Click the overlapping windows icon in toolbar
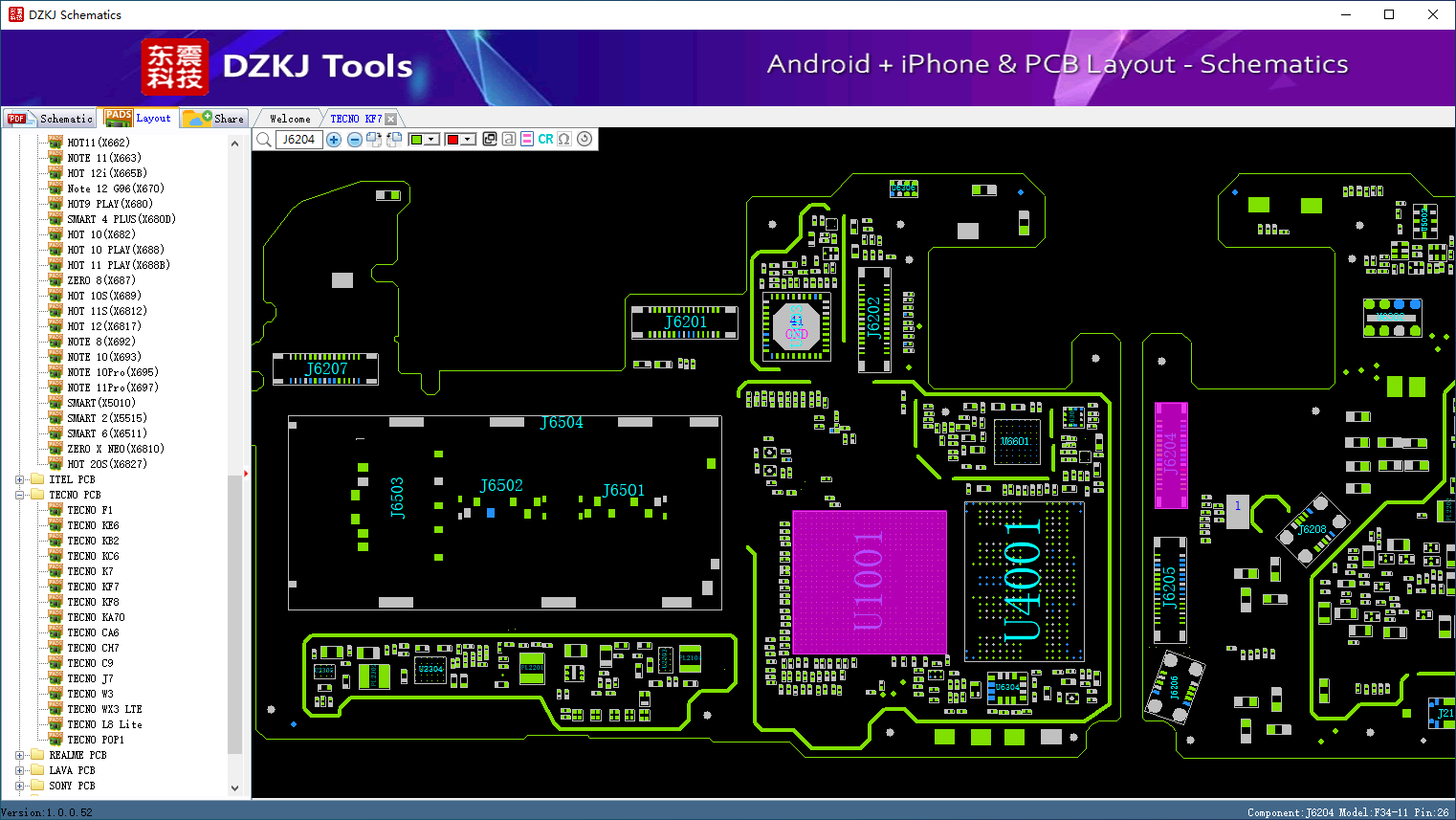The image size is (1456, 820). click(x=490, y=140)
